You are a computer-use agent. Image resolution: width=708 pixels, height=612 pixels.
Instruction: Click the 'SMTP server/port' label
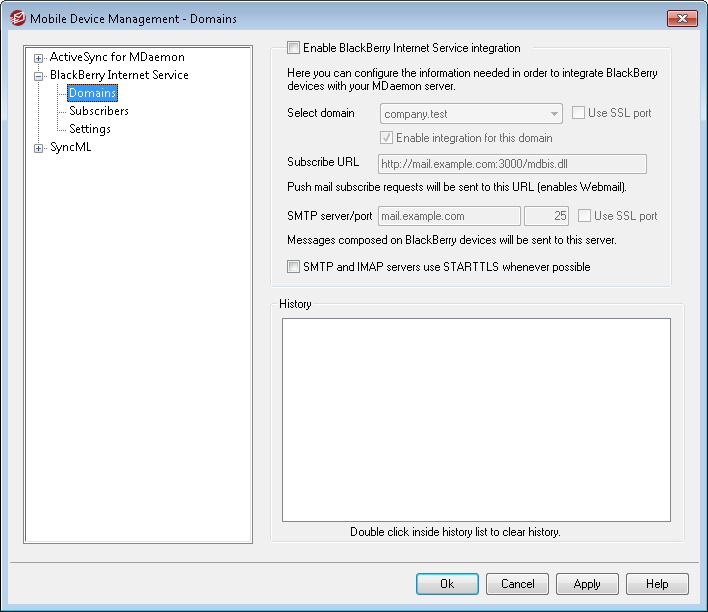pyautogui.click(x=330, y=216)
